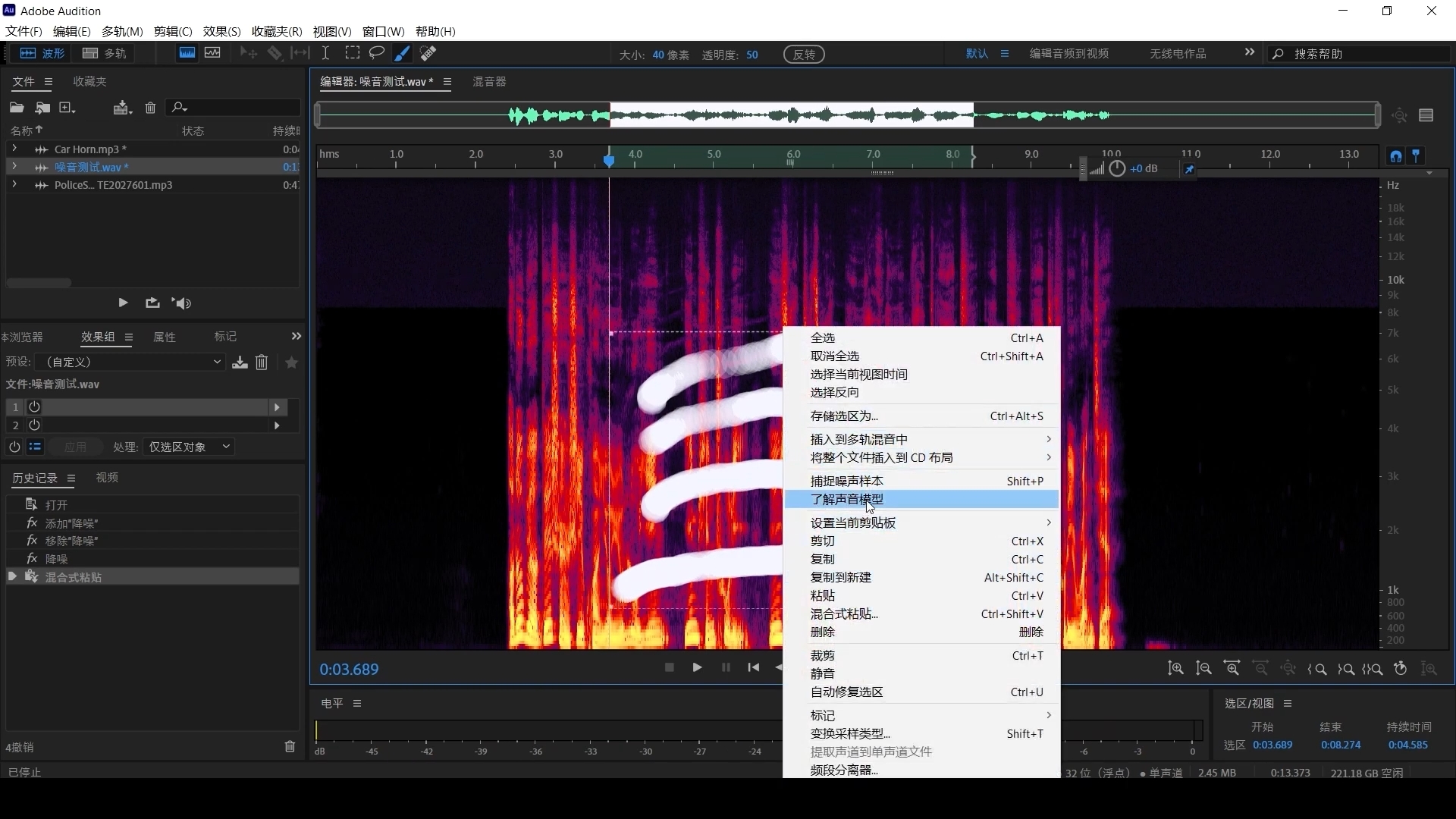Expand the Car Horn.mp3 file entry
This screenshot has height=819, width=1456.
point(14,149)
